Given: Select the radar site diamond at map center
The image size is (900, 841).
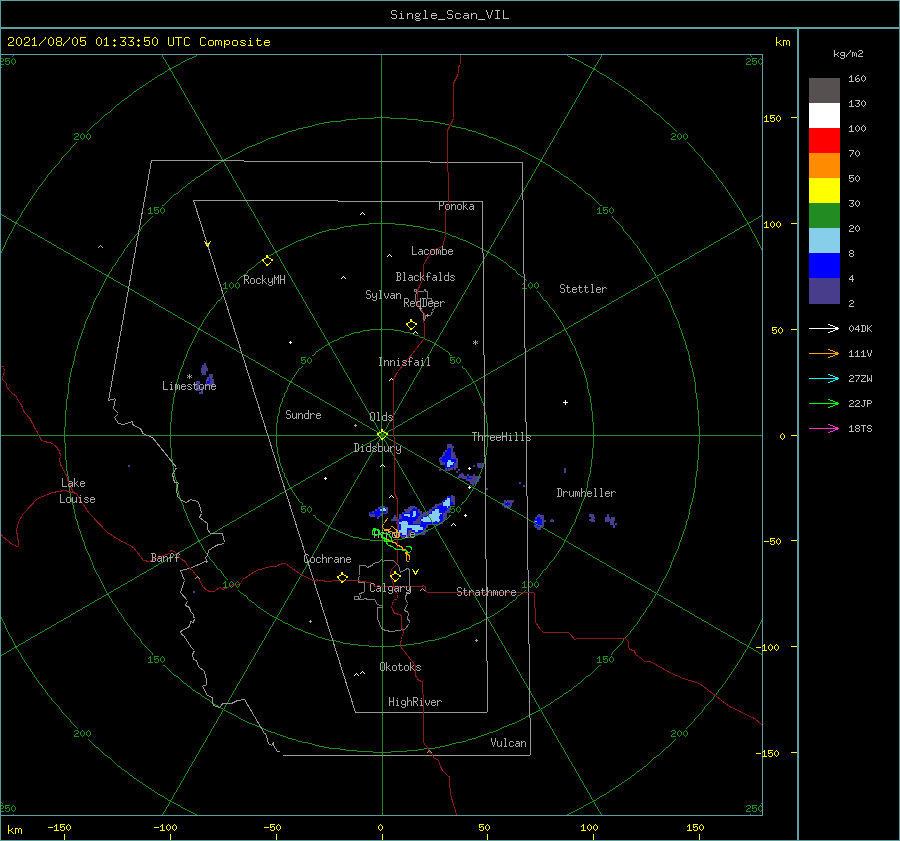Looking at the screenshot, I should point(382,435).
